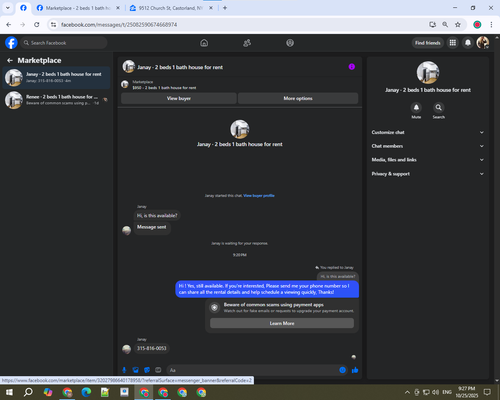Open the account profile picture menu
Screen dimensions: 500x400
coord(483,43)
